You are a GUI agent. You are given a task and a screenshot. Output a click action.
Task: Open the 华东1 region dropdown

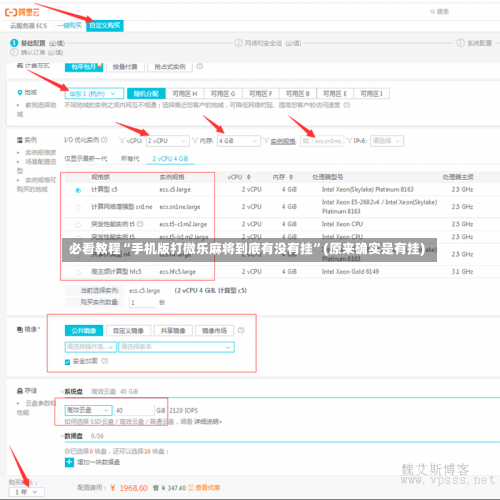click(x=94, y=94)
